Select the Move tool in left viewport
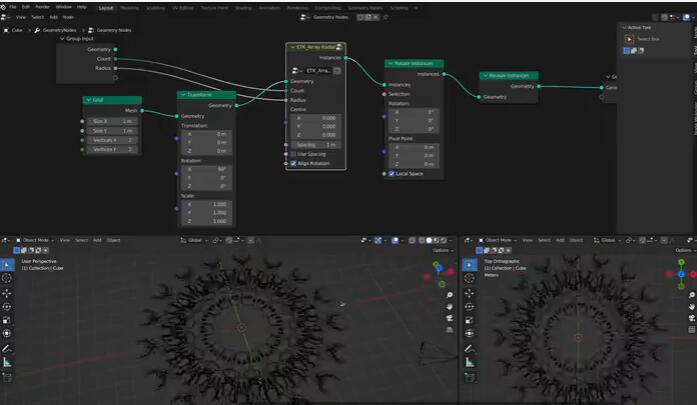Screen dimensions: 697x405 (7, 293)
